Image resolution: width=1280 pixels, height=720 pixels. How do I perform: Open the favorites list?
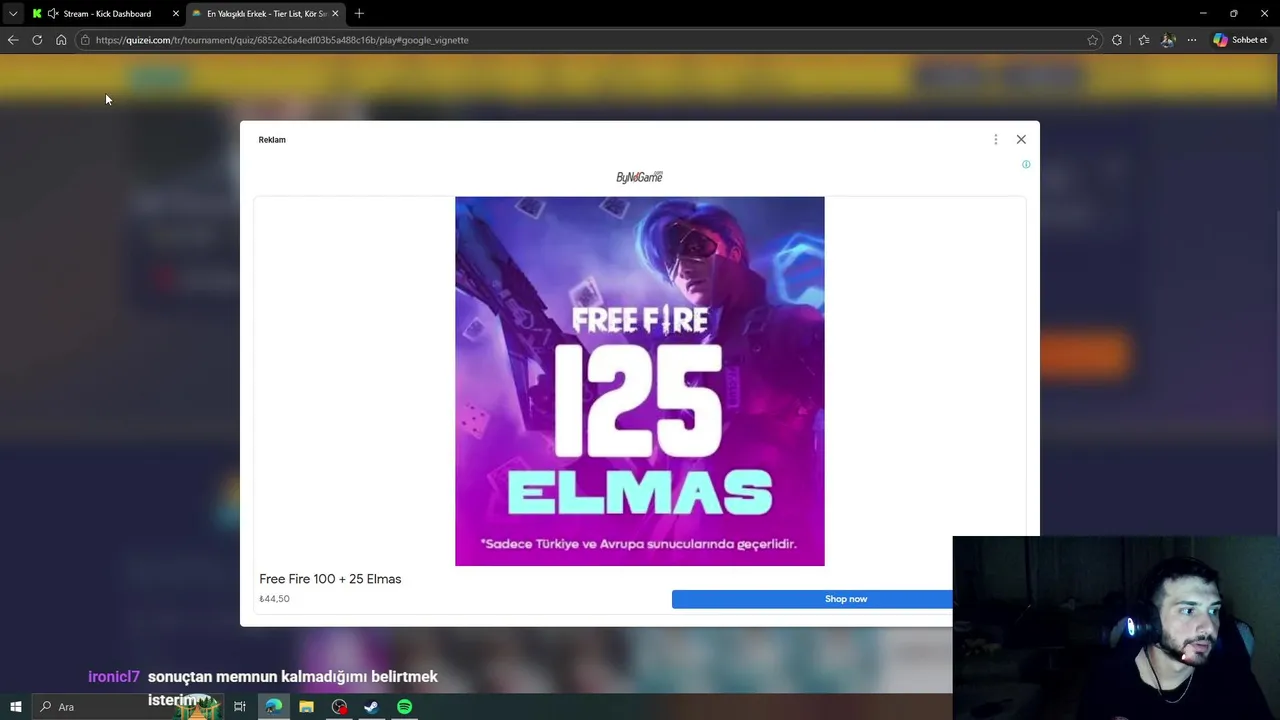1144,40
